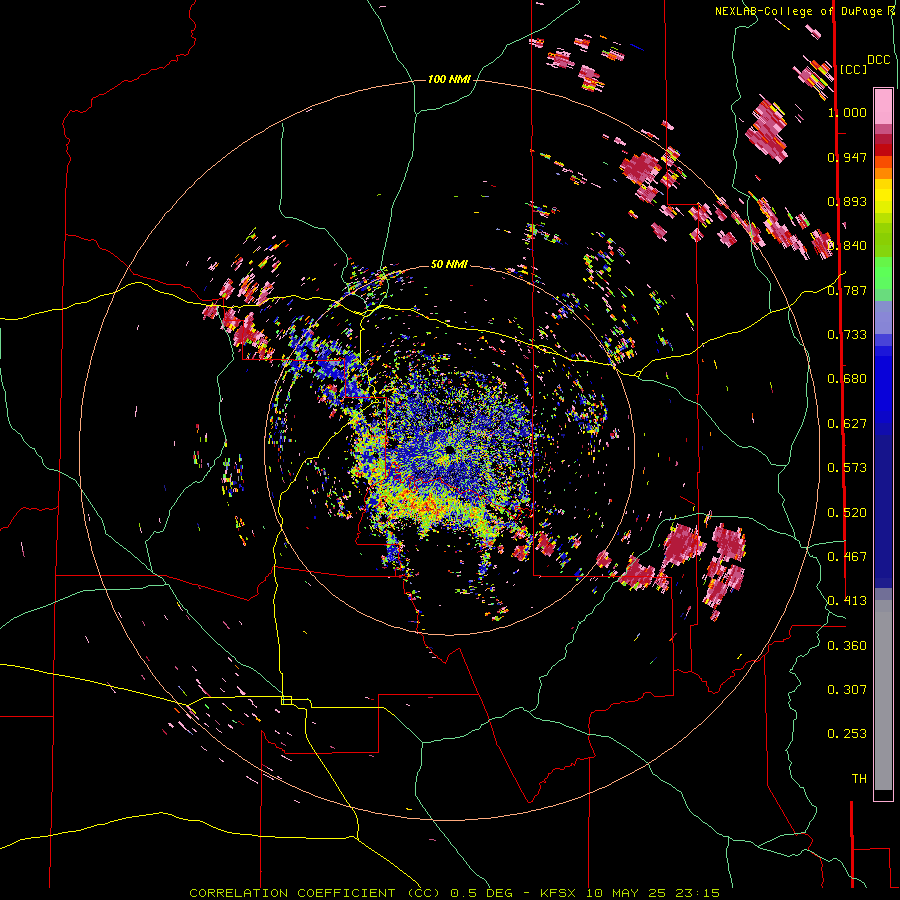The height and width of the screenshot is (900, 900).
Task: Click the 0.787 scale value
Action: (847, 290)
